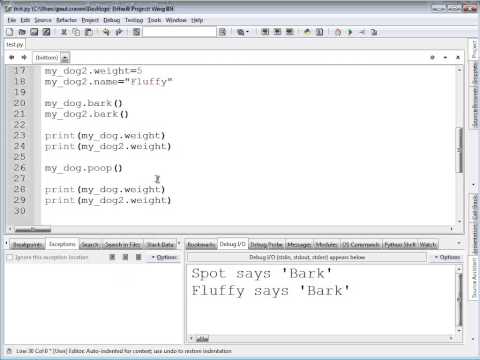Expand left tool panel tab overflow arrow
480x360 pixels.
179,244
